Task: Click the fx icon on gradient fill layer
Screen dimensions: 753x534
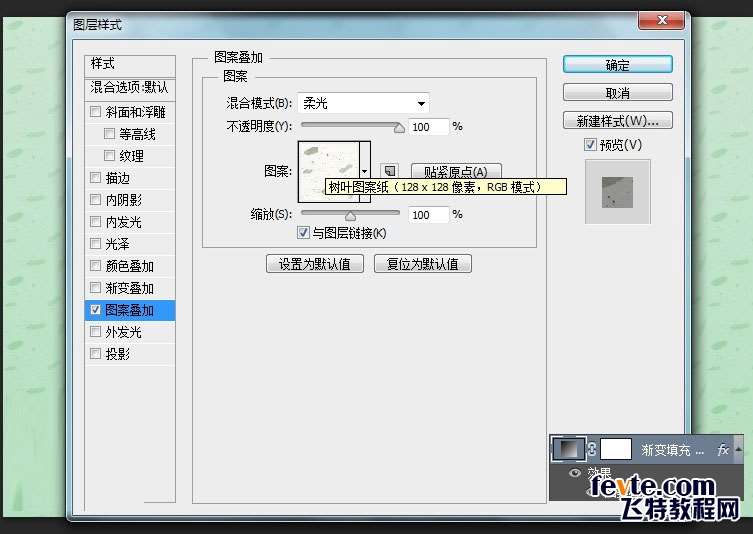Action: pyautogui.click(x=723, y=449)
